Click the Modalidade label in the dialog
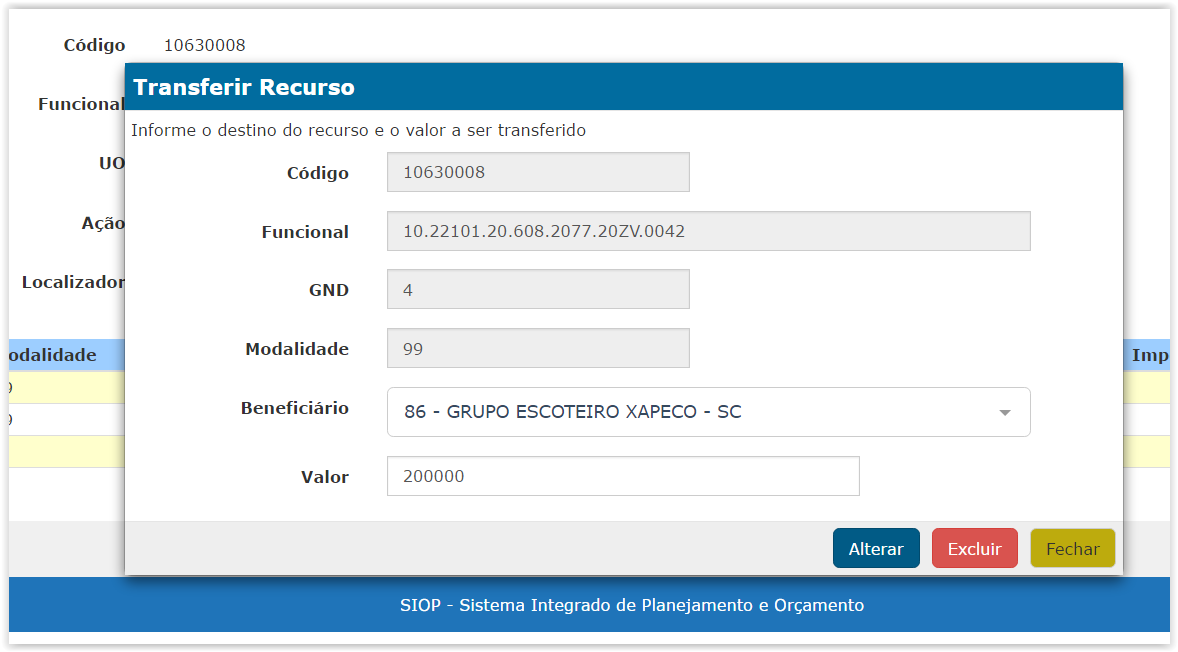This screenshot has height=652, width=1178. (x=297, y=349)
